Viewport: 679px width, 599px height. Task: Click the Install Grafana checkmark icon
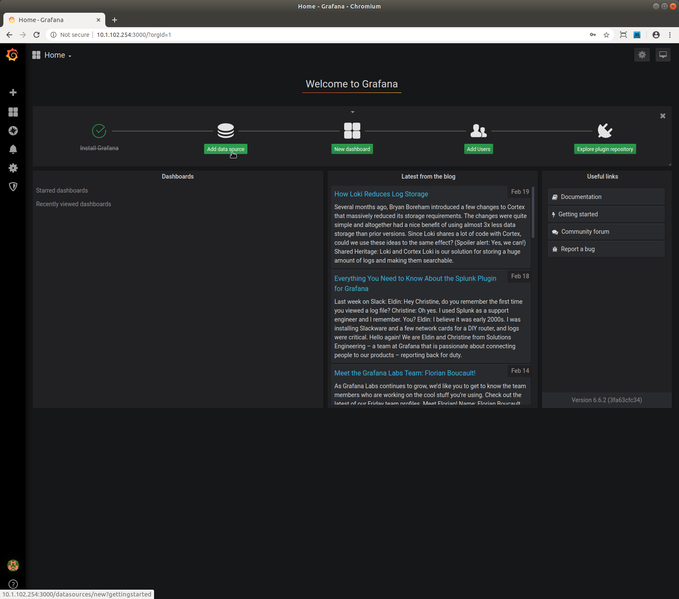coord(99,130)
